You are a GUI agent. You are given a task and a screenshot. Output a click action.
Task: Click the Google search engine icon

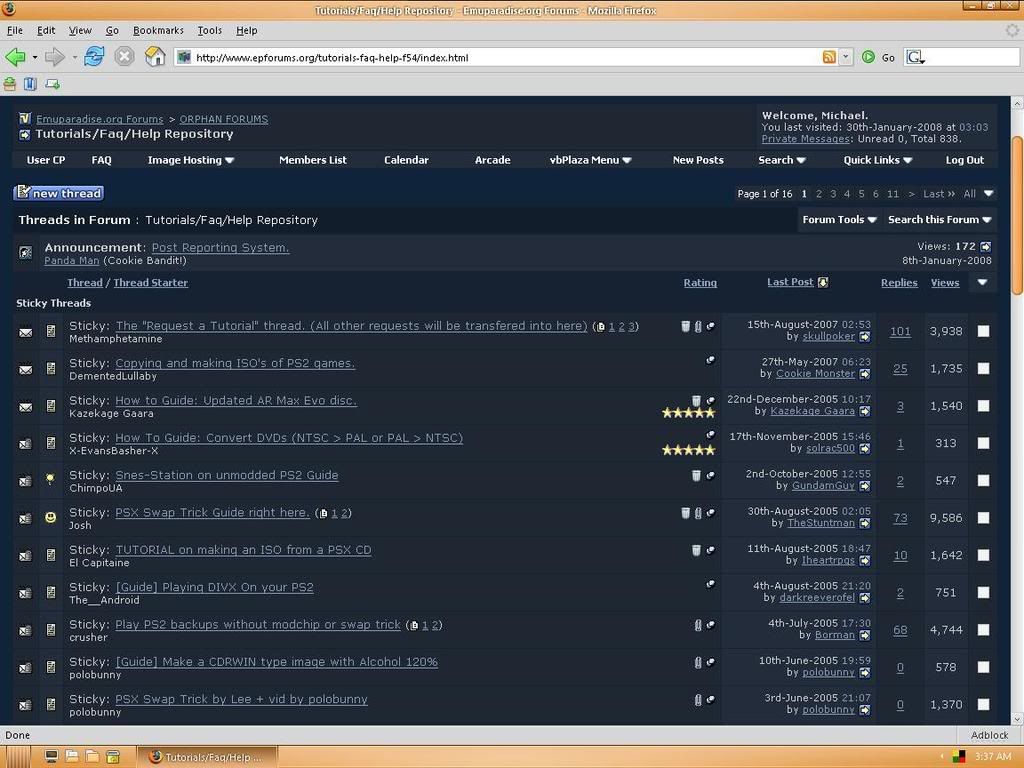tap(914, 57)
